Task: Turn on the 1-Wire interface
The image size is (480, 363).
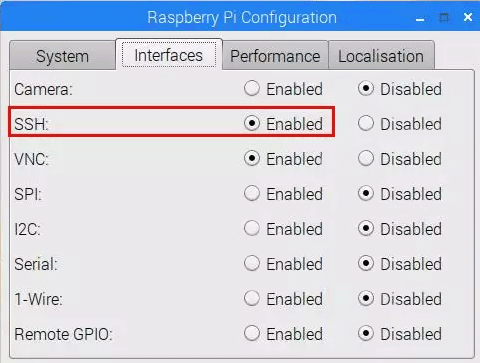Action: [x=252, y=299]
